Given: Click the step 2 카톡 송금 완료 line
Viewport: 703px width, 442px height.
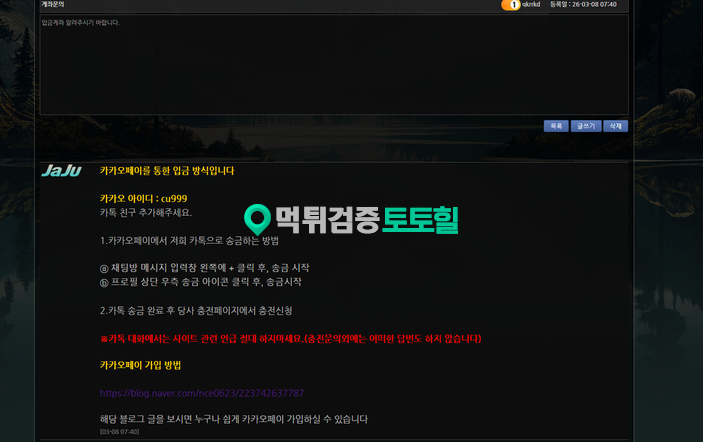Looking at the screenshot, I should (x=196, y=310).
